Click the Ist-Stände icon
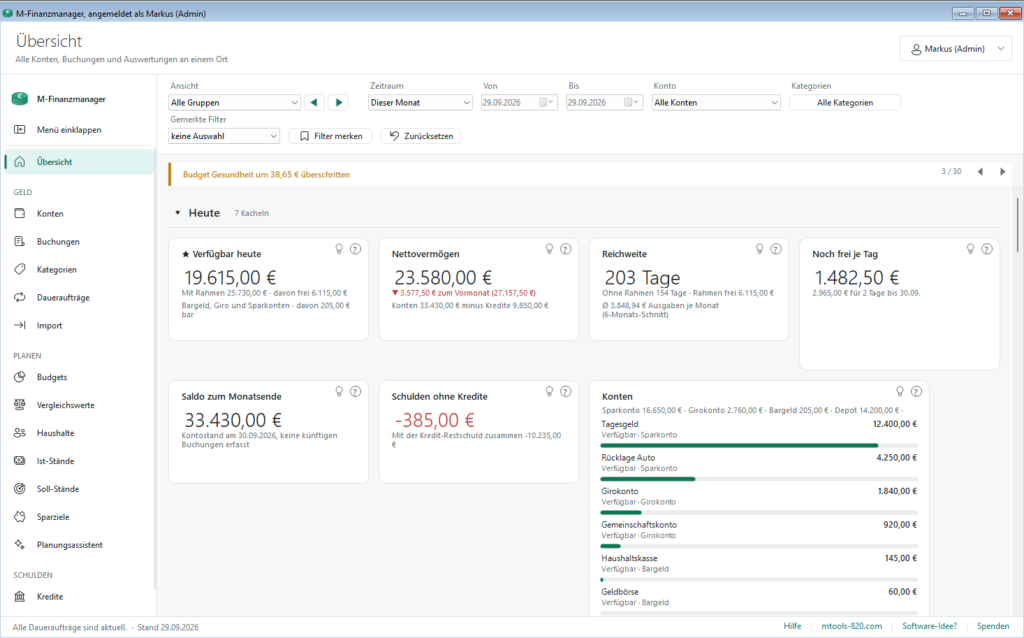 [x=20, y=460]
